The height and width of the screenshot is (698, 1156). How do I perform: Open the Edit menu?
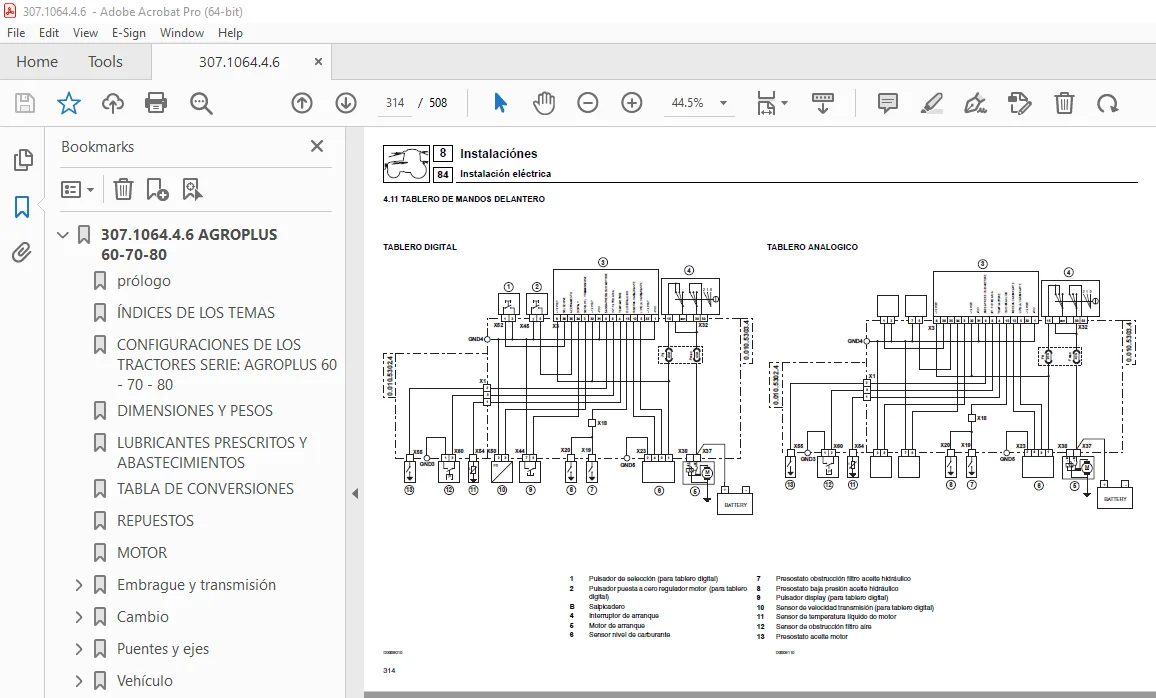[x=49, y=32]
